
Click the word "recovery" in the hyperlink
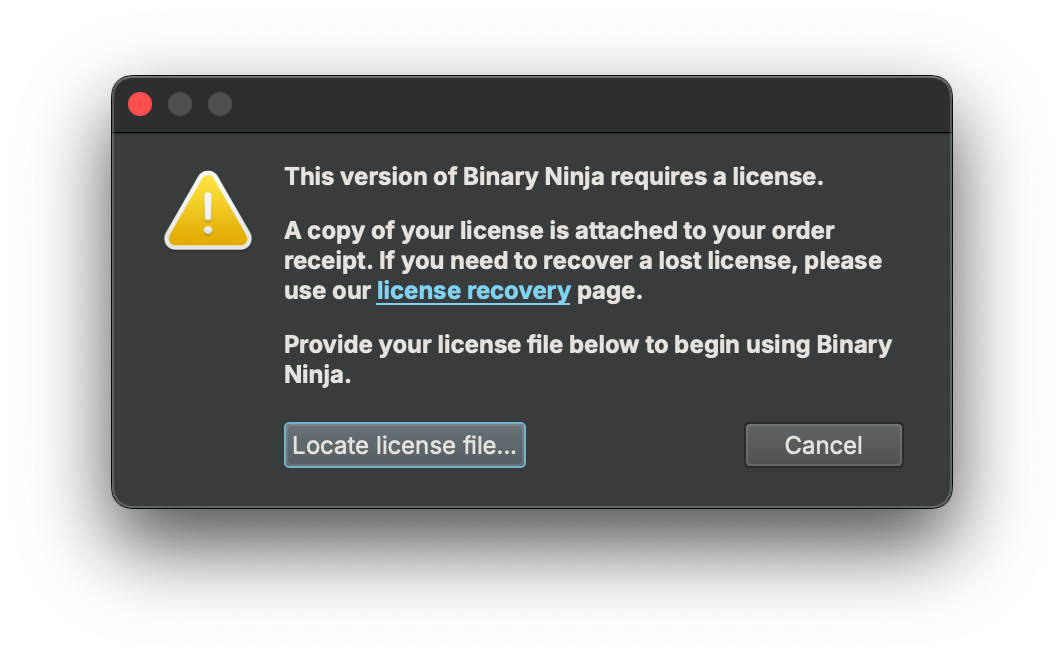point(519,291)
